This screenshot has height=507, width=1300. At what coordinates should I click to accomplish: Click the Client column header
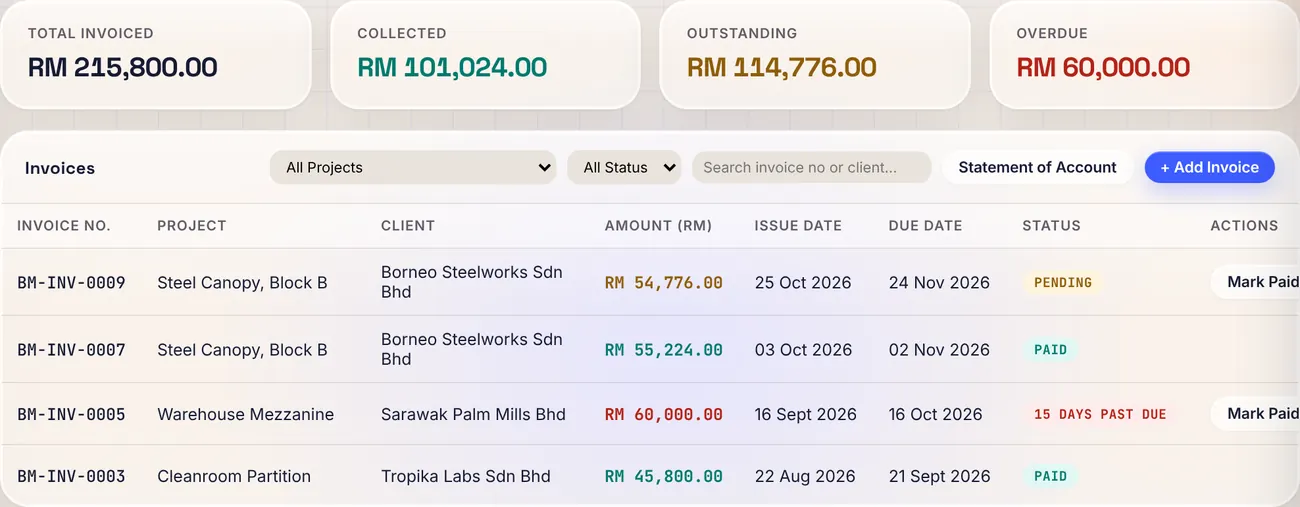408,226
